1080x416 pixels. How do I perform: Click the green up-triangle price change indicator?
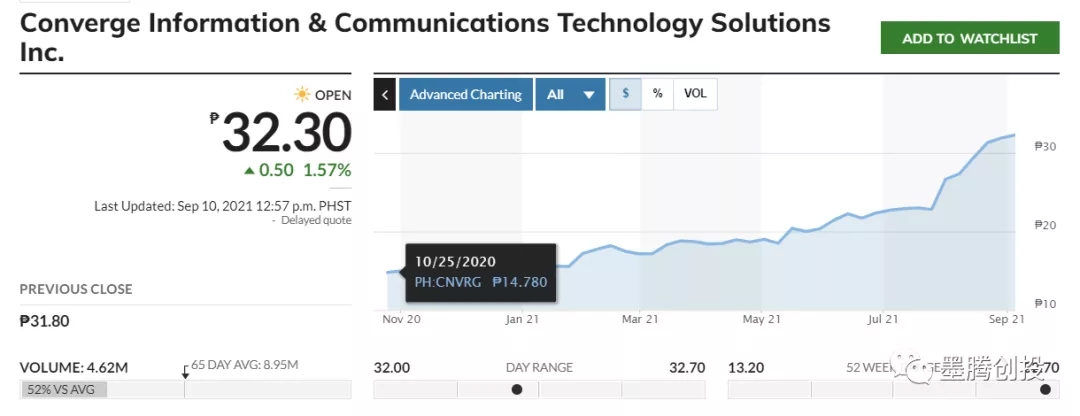[x=250, y=170]
